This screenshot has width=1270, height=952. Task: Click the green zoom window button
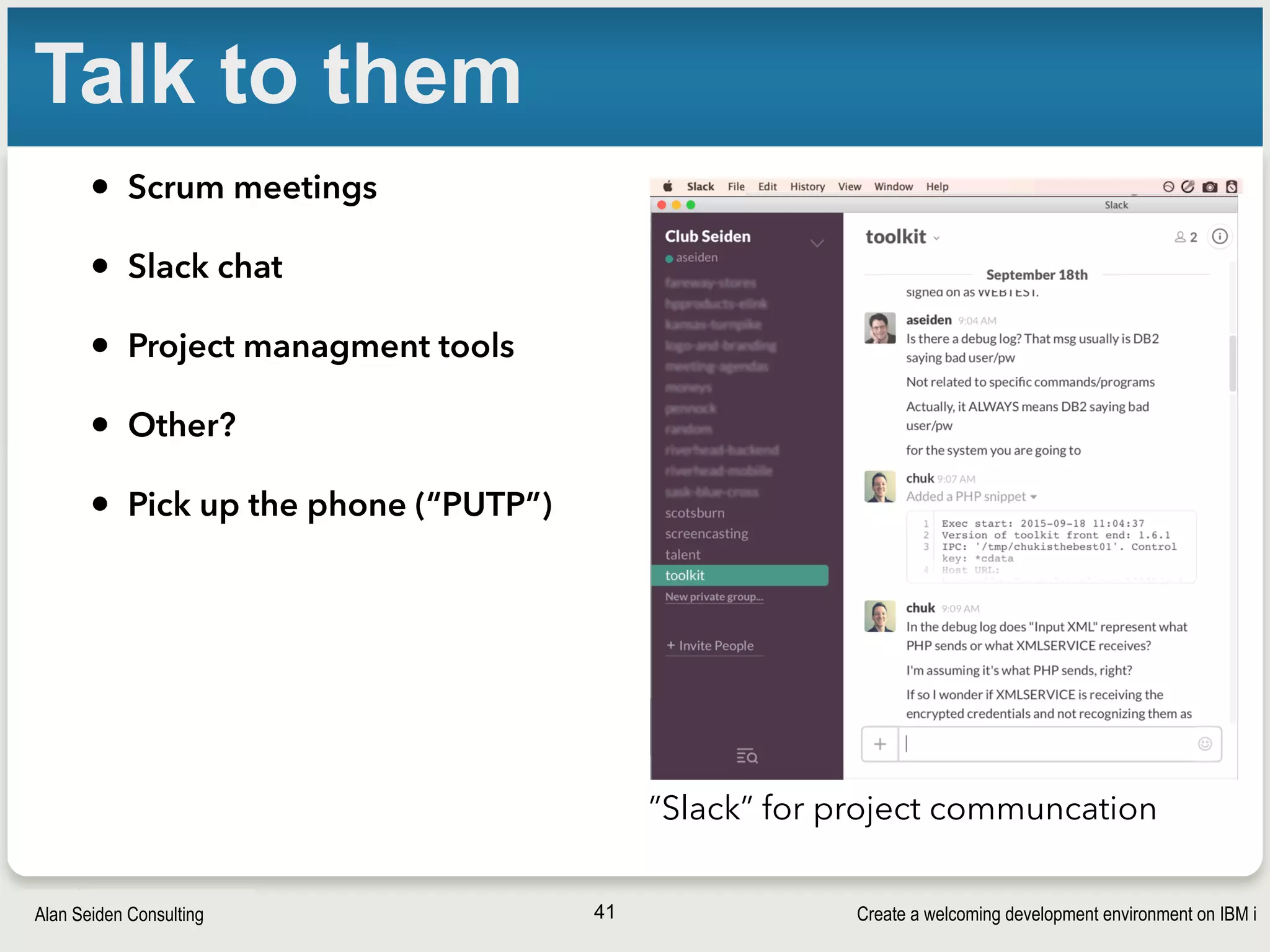coord(691,205)
